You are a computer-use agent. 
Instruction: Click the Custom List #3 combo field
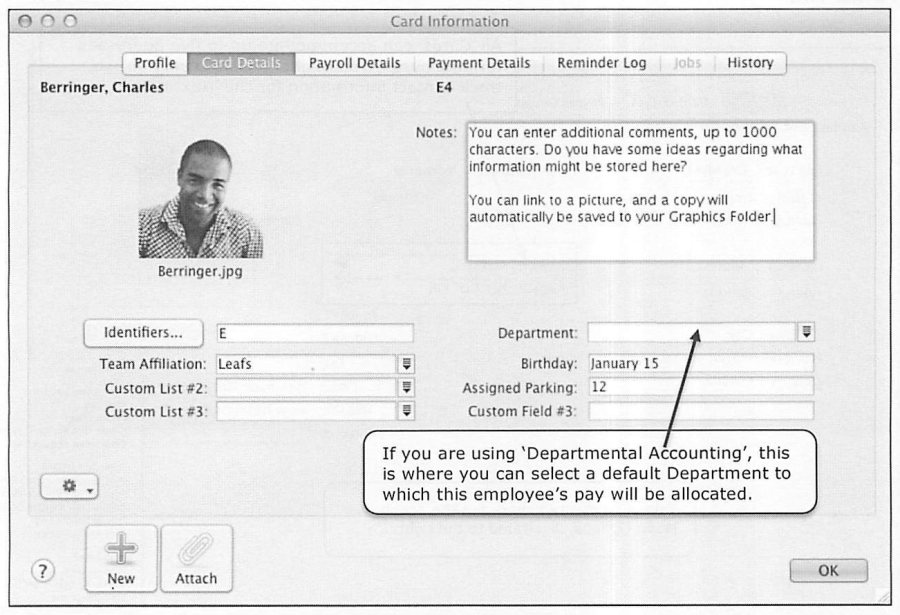point(307,411)
